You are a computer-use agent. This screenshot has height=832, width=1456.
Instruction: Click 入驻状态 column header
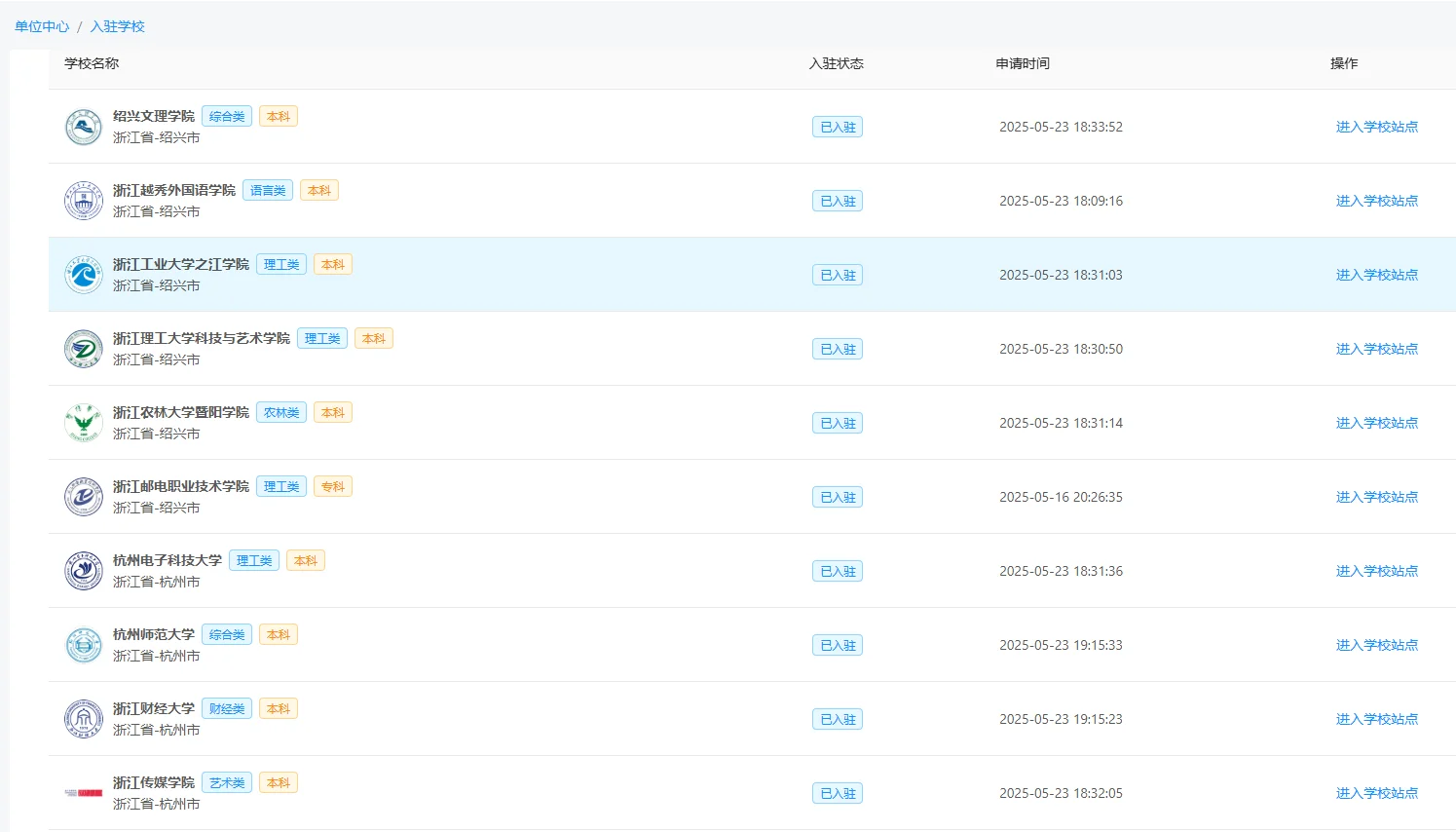837,63
